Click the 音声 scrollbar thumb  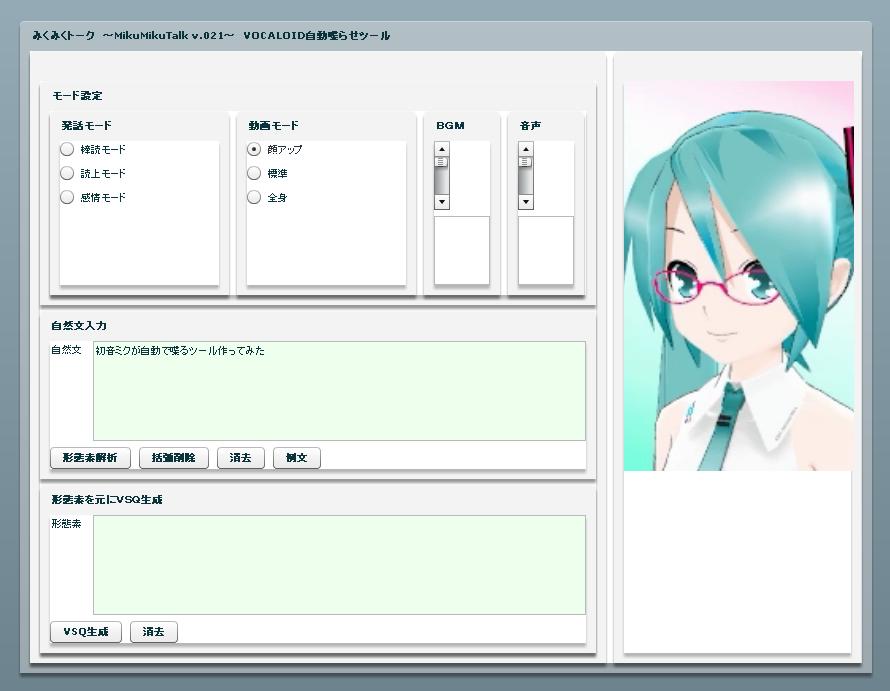(x=526, y=162)
